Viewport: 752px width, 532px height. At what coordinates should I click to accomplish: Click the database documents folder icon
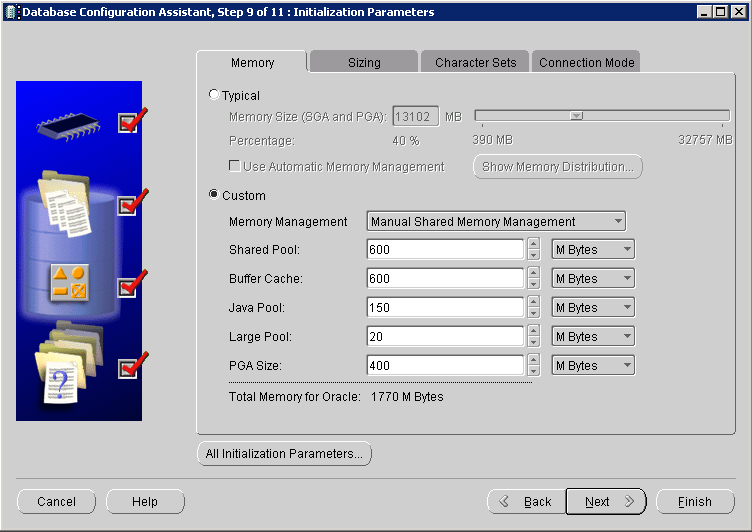65,203
